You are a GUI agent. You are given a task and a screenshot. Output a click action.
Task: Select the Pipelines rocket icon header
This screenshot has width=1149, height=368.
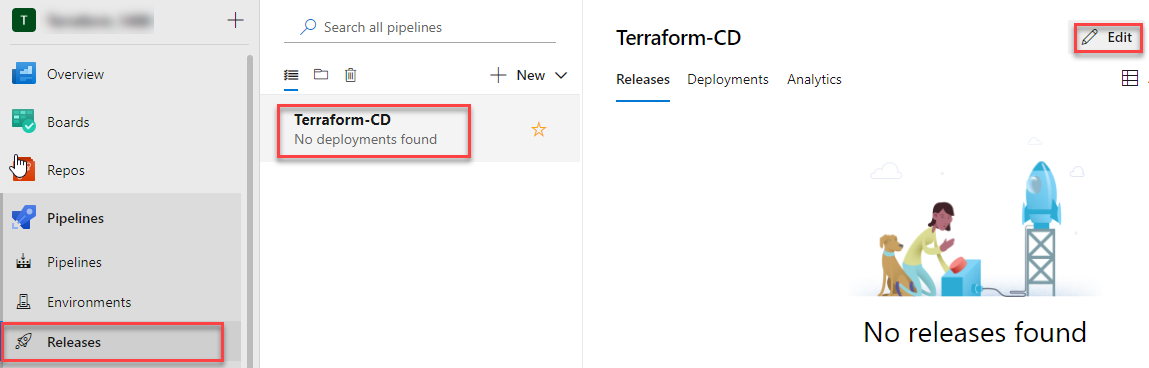(x=24, y=218)
